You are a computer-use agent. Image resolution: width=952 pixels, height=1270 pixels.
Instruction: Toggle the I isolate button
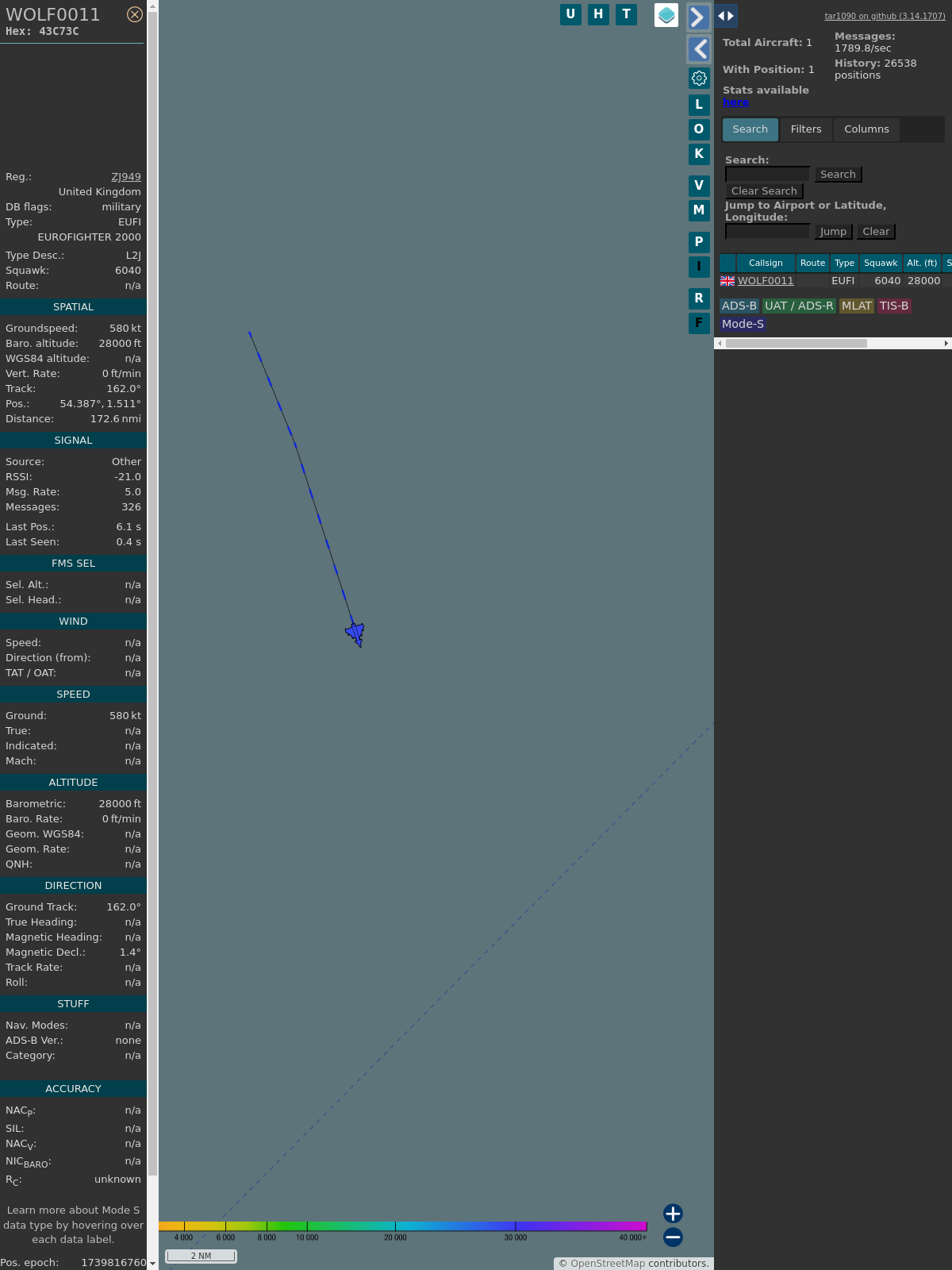[x=699, y=266]
